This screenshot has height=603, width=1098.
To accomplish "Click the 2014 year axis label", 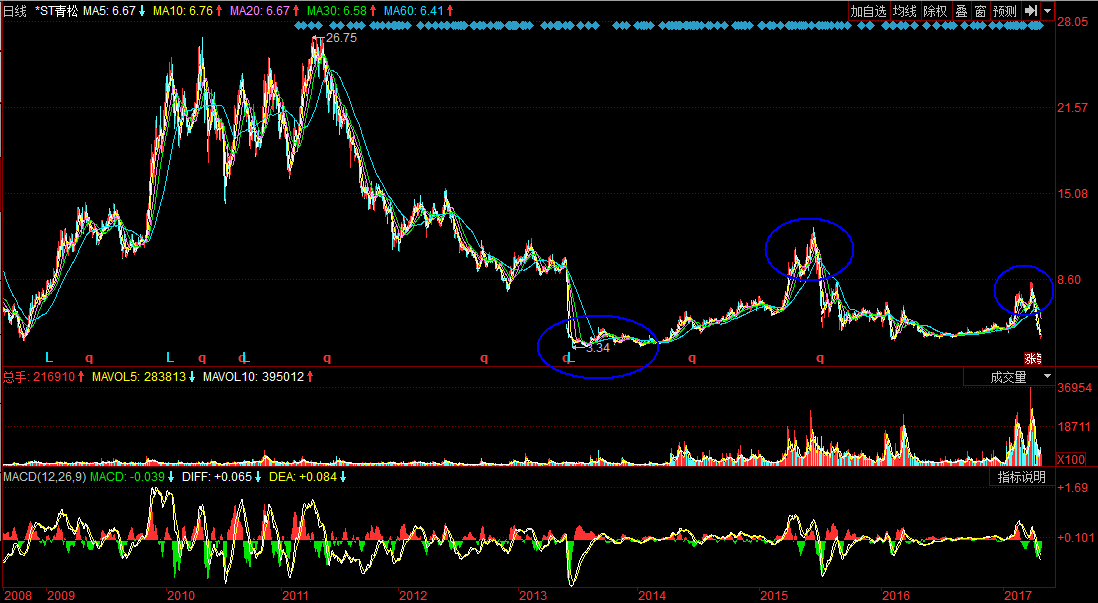I will (652, 595).
